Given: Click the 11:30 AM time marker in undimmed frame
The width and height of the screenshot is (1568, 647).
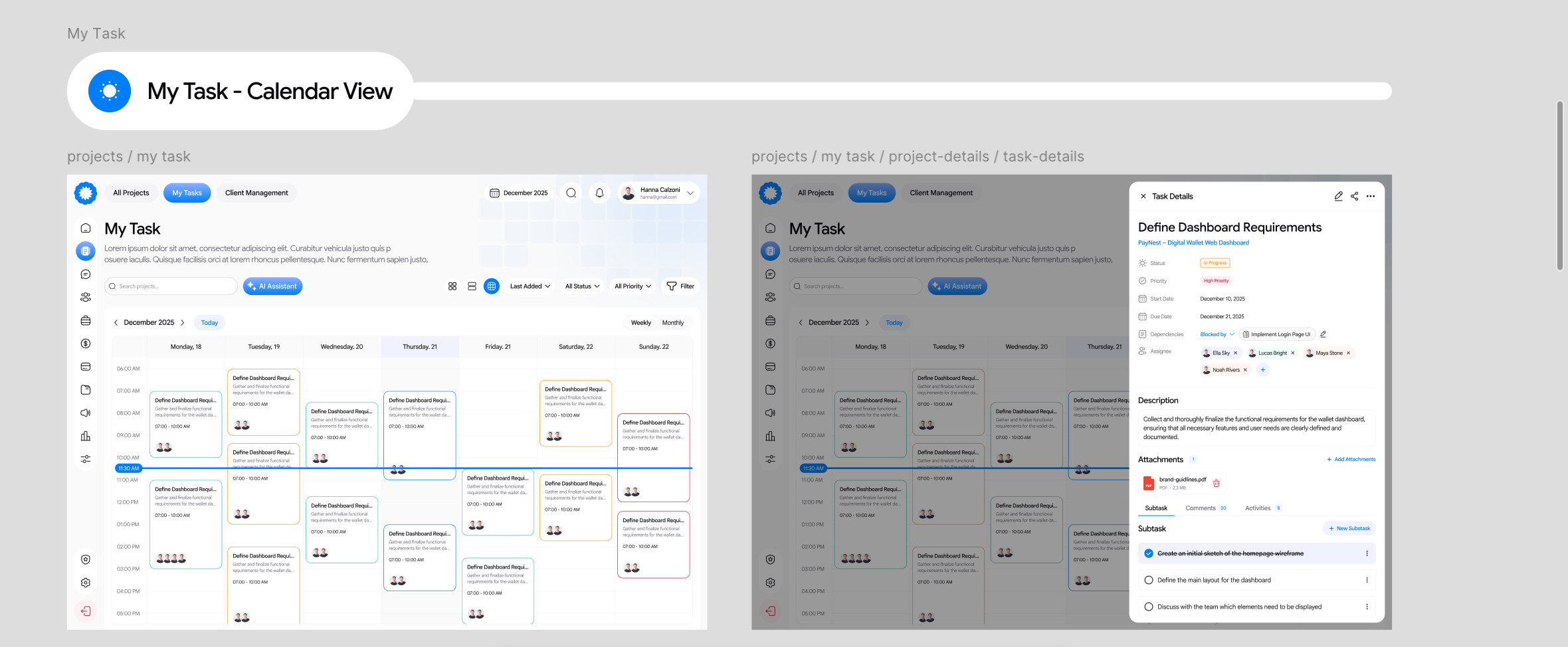Looking at the screenshot, I should [129, 468].
